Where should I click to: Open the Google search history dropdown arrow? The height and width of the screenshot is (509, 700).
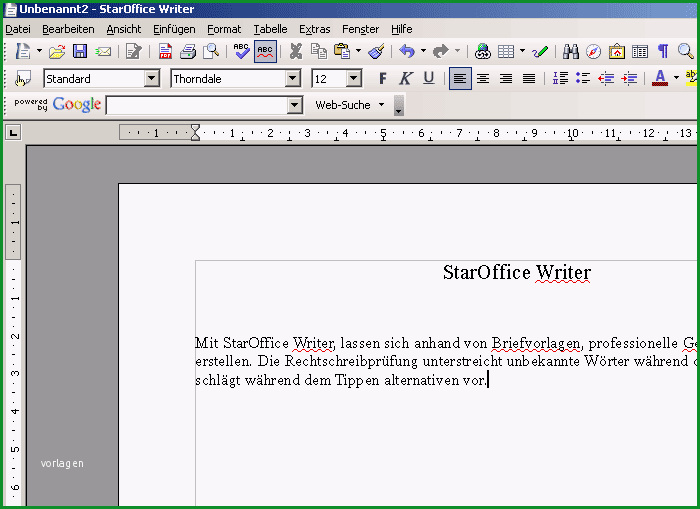[x=294, y=106]
